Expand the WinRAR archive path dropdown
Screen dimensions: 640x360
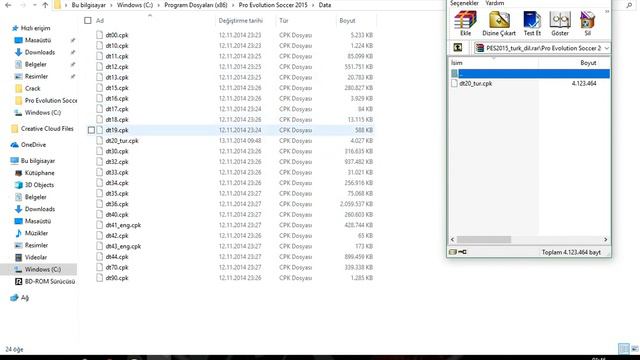[x=607, y=48]
